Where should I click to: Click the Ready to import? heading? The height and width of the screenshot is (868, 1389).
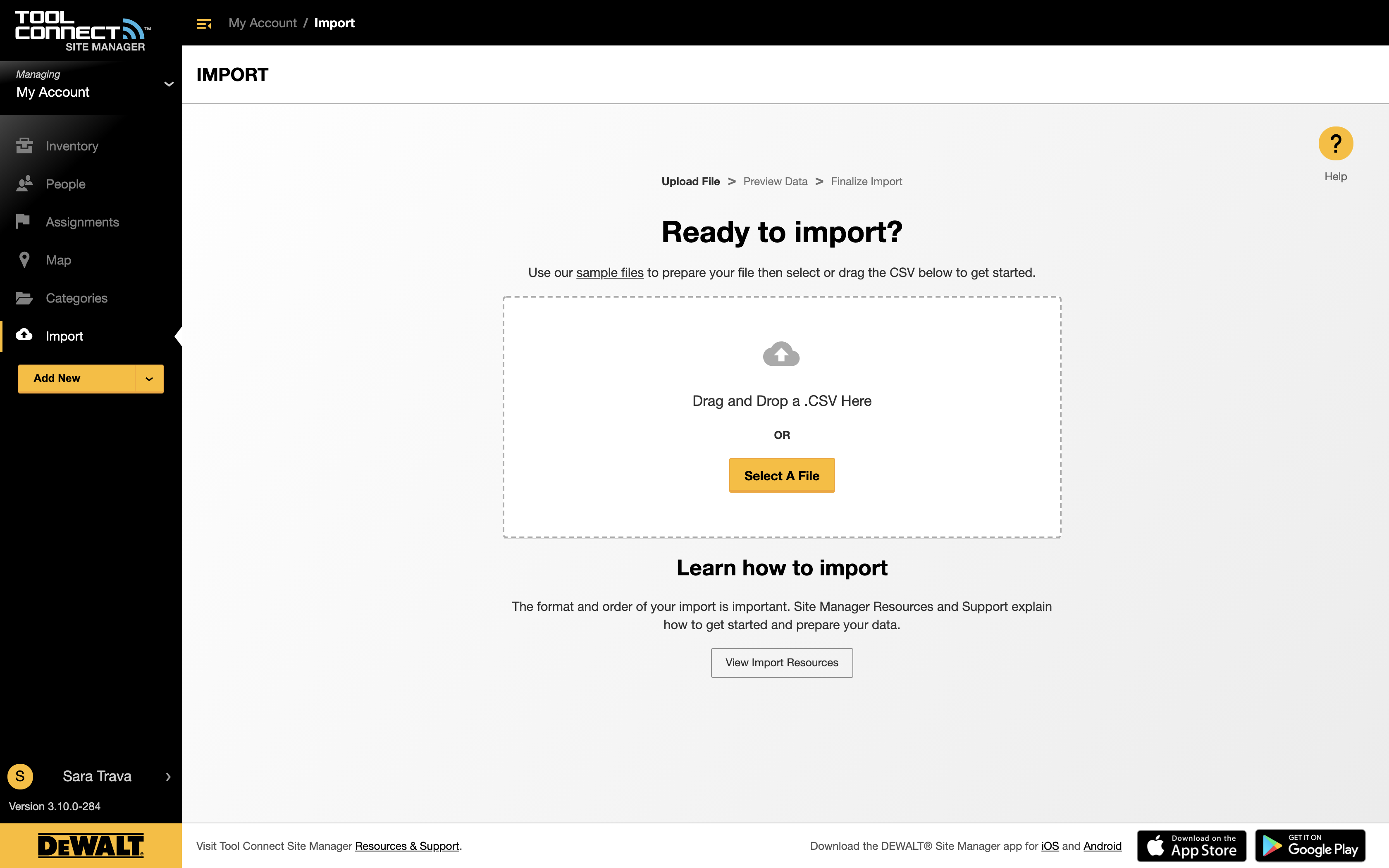tap(782, 232)
